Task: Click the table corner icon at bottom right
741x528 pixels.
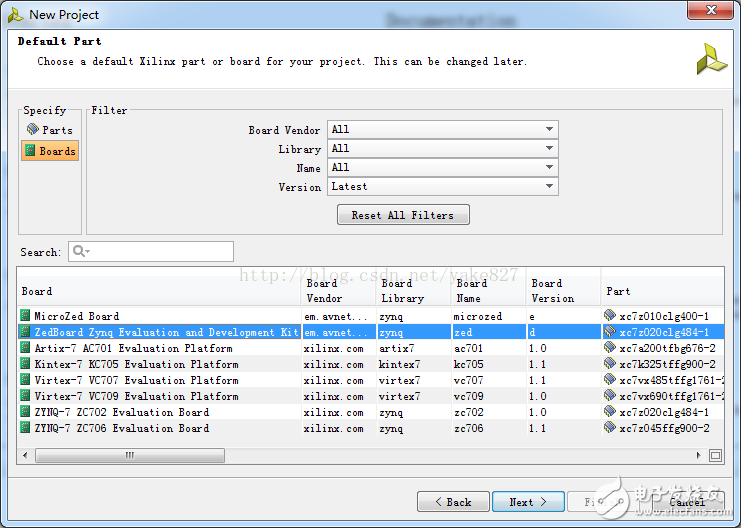Action: click(x=715, y=455)
